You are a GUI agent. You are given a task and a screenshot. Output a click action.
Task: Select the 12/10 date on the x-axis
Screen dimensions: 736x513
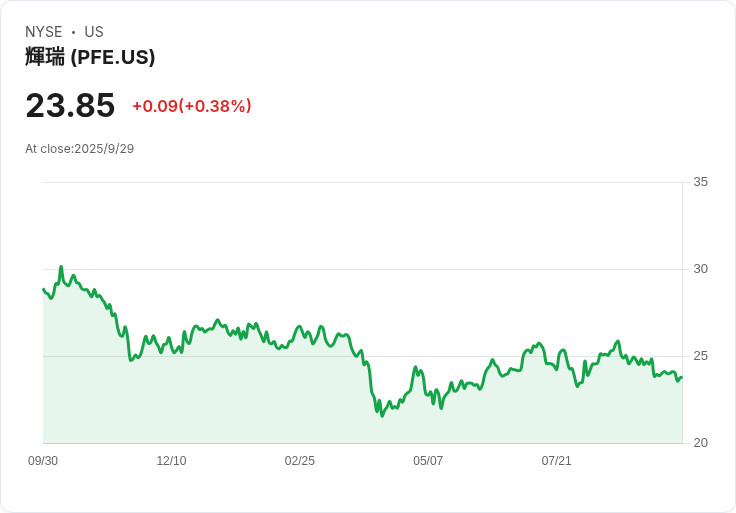(171, 461)
